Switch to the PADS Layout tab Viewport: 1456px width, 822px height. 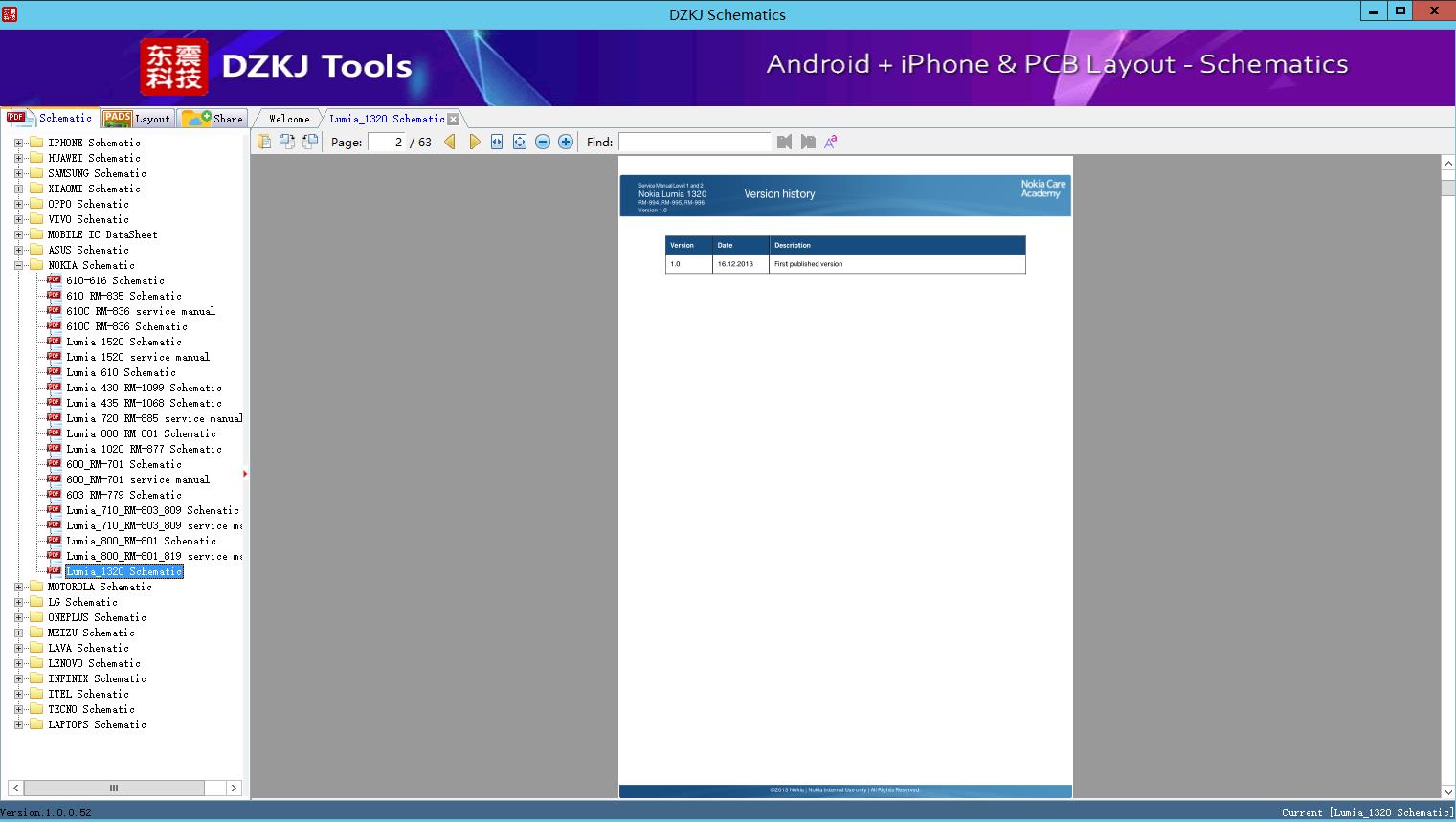click(137, 119)
